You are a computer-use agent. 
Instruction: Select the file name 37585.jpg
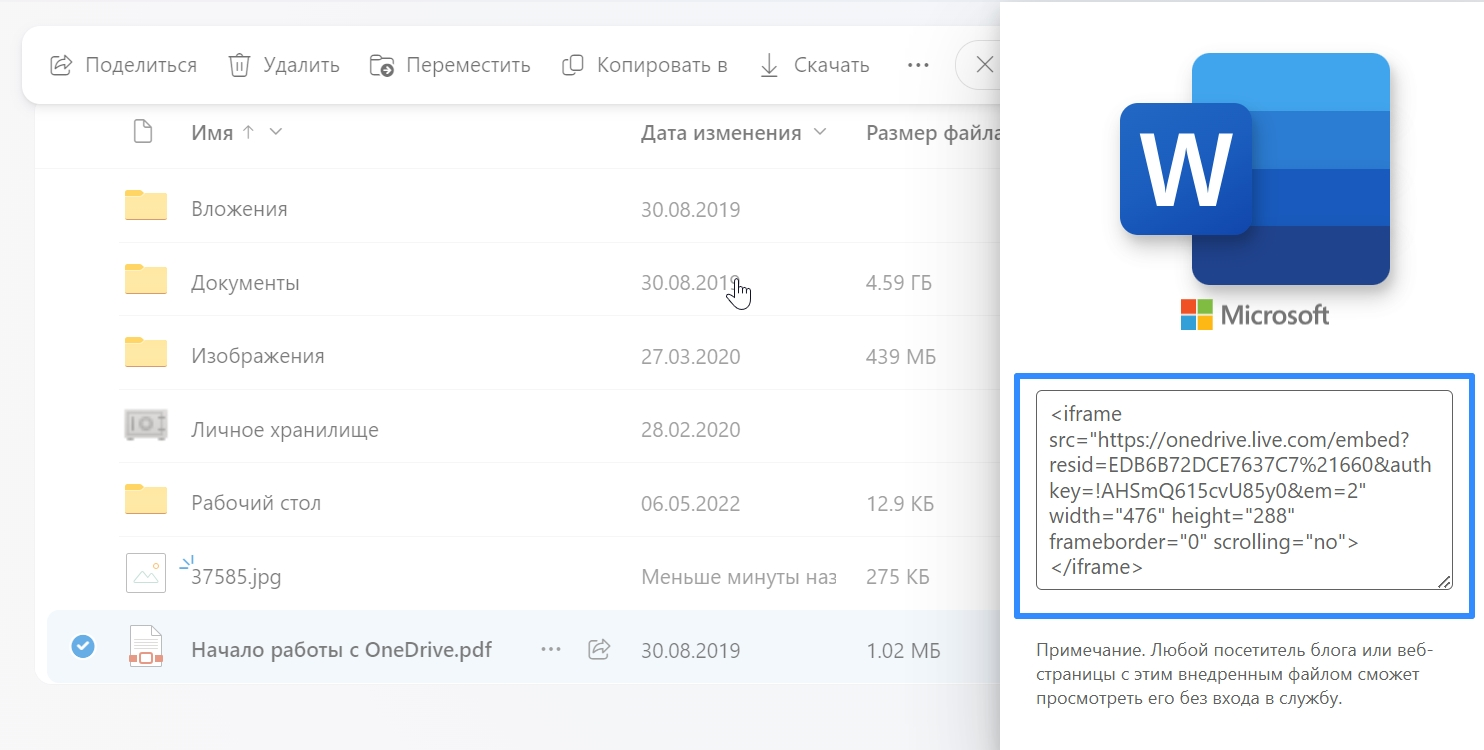(236, 577)
